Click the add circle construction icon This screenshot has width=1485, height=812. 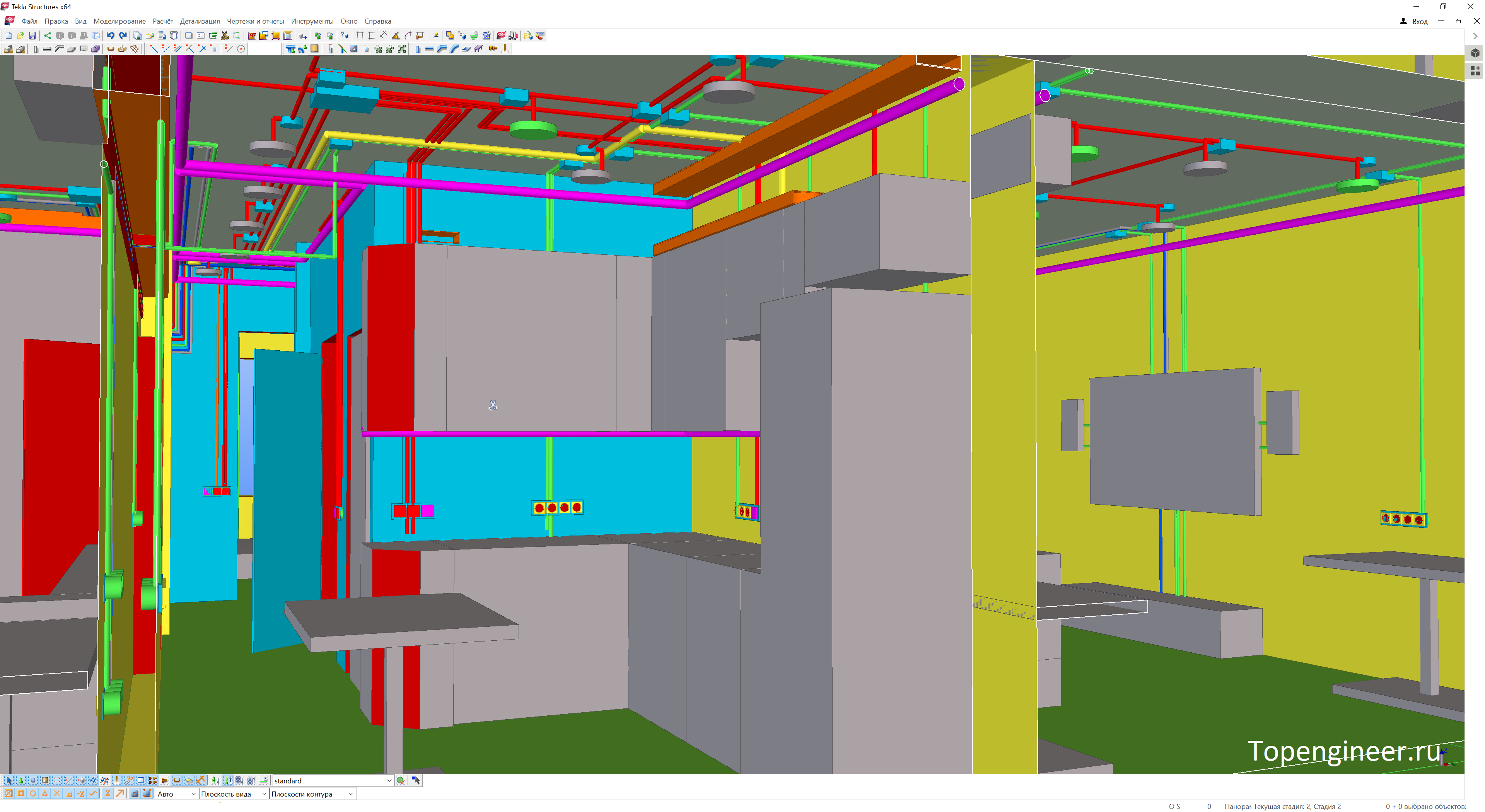coord(241,49)
